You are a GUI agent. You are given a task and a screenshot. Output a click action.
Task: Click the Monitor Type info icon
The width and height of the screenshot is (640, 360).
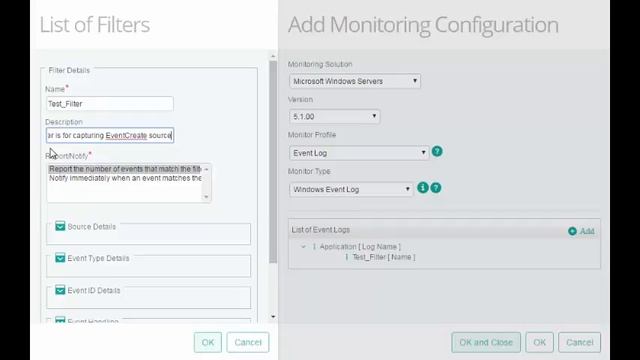[422, 188]
